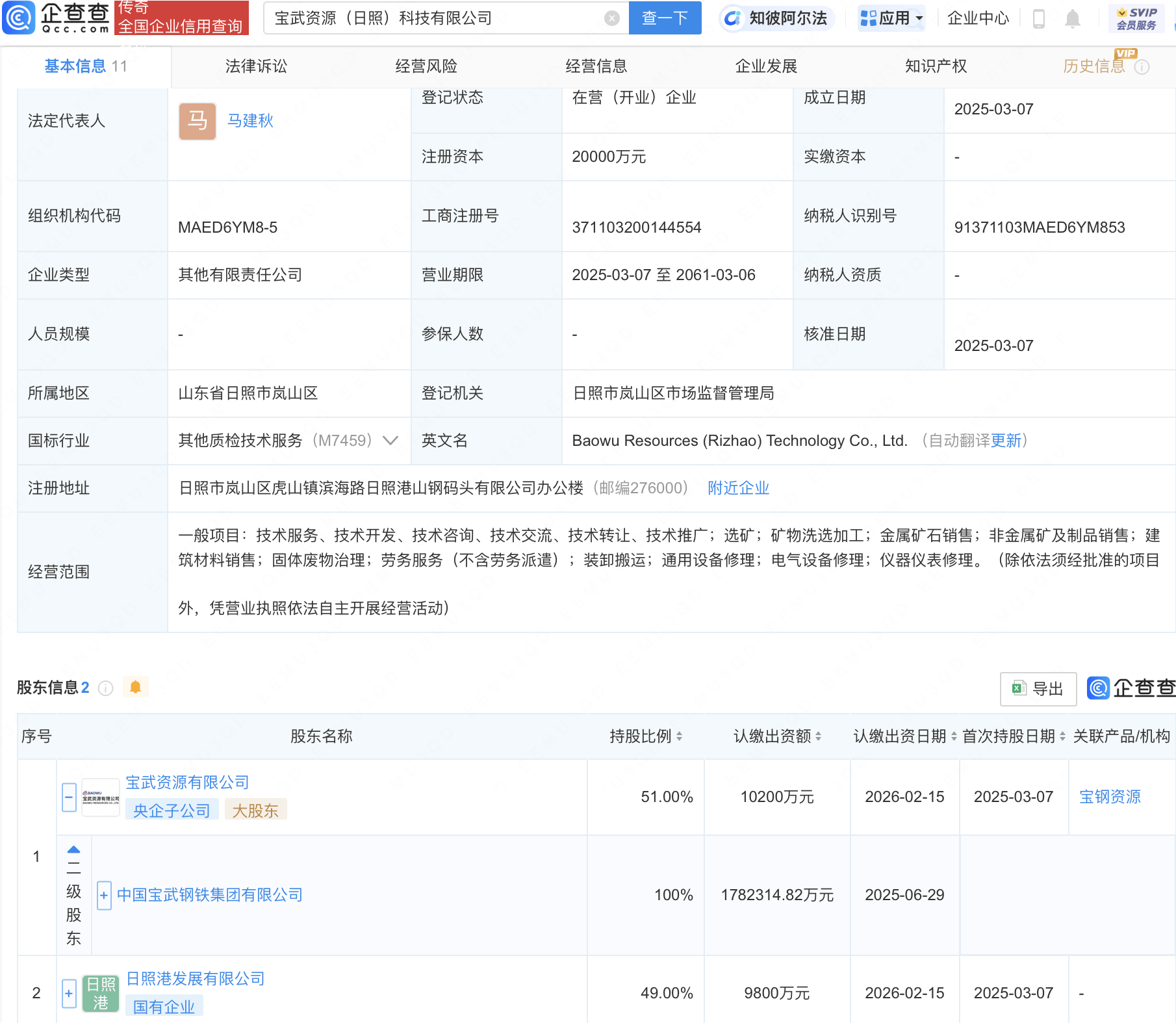Viewport: 1176px width, 1023px height.
Task: Select 山东省日照市岚山区 region text
Action: tap(248, 393)
